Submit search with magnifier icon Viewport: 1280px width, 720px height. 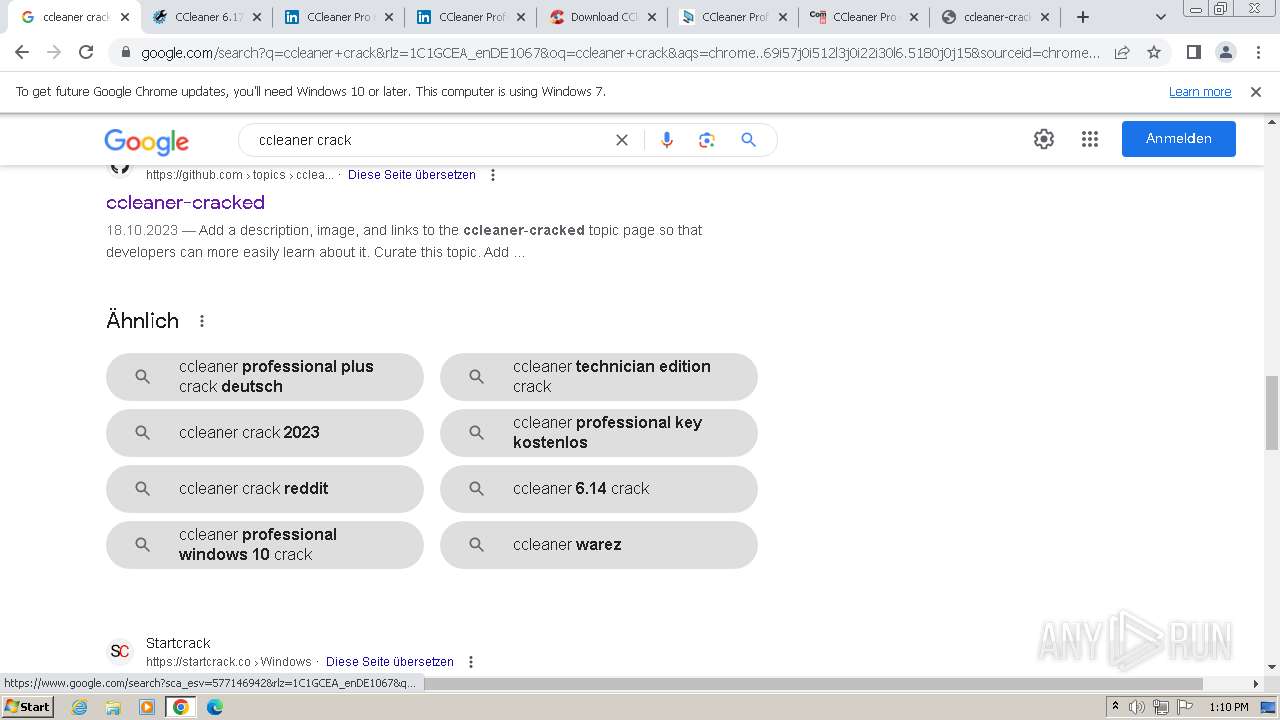[748, 140]
